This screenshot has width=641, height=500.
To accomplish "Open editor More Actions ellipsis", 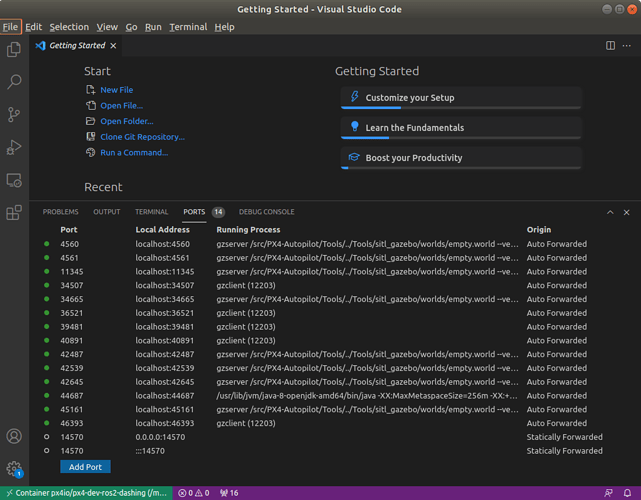I will (626, 45).
